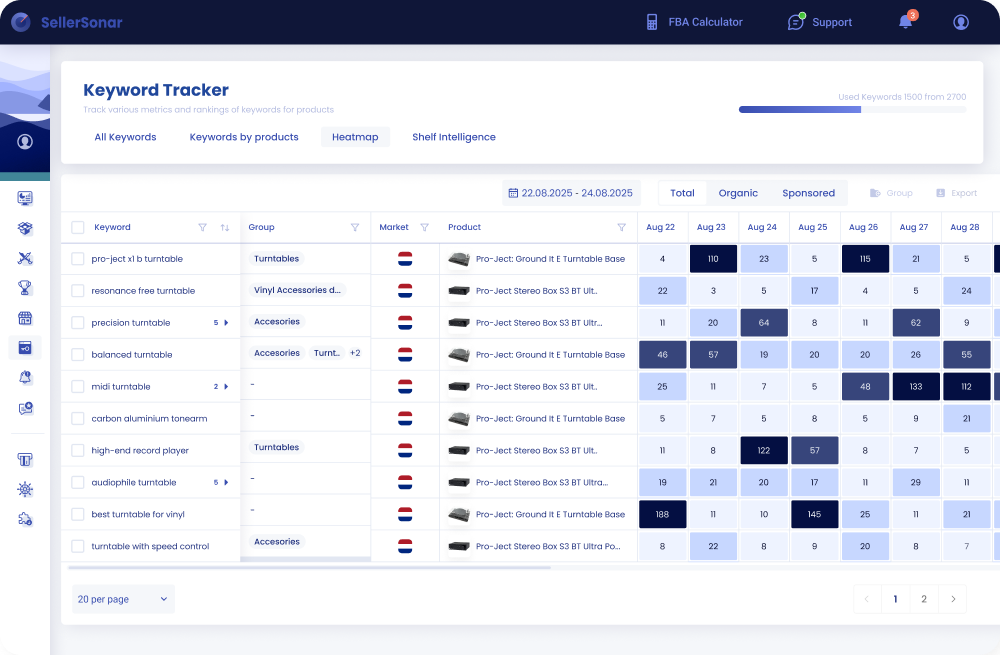Image resolution: width=1000 pixels, height=655 pixels.
Task: Open the date range 22.08.2025 - 24.08.2025 picker
Action: point(571,193)
